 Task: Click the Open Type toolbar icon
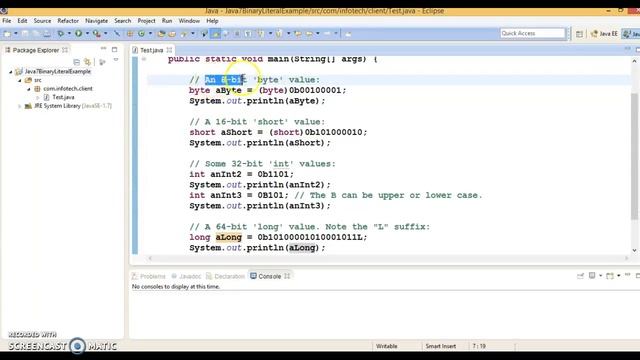161,34
